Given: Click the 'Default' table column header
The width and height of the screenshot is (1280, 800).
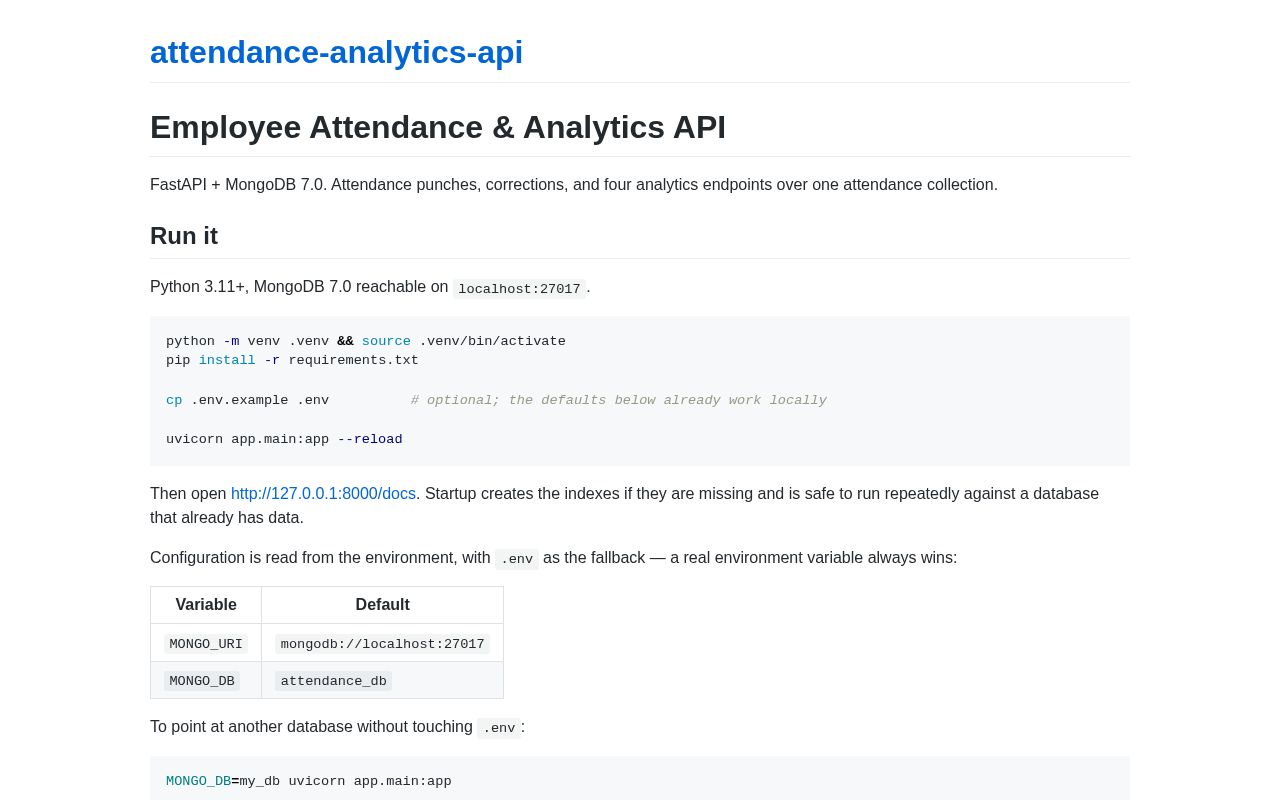Looking at the screenshot, I should click(383, 605).
